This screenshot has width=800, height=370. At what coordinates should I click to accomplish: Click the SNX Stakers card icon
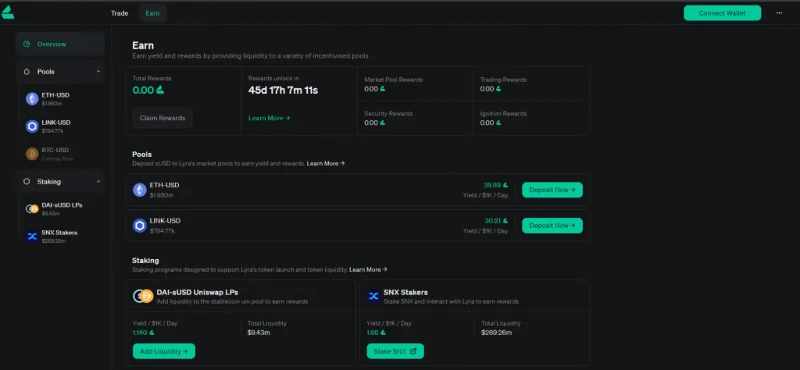coord(373,296)
